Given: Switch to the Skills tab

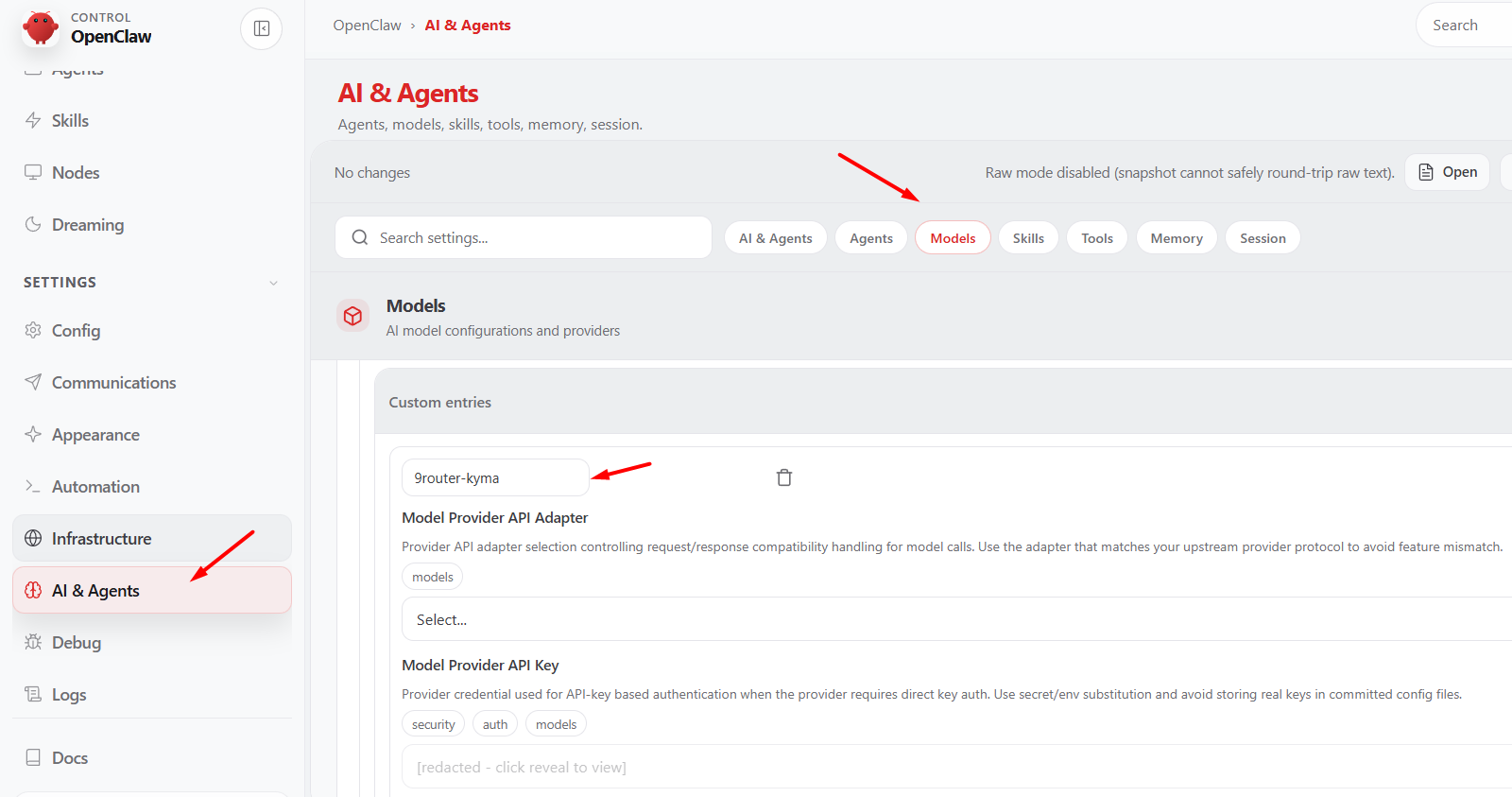Looking at the screenshot, I should 1028,237.
